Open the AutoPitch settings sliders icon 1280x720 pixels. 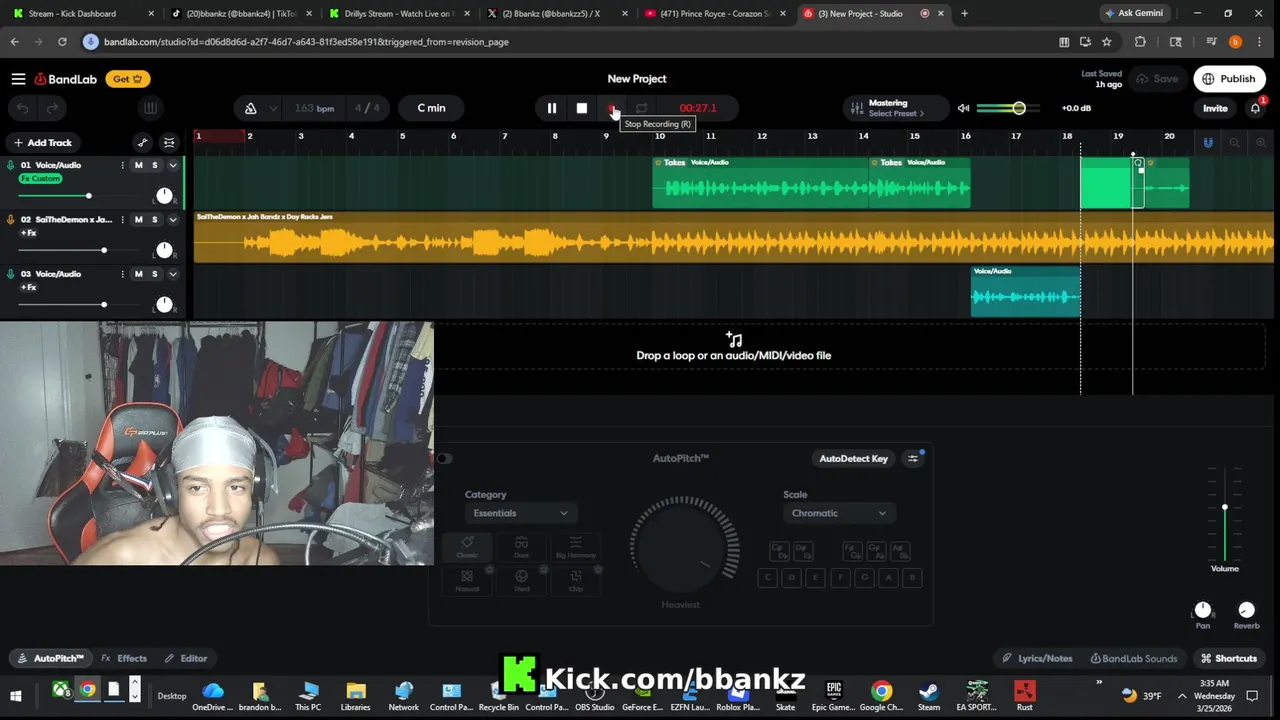[x=913, y=458]
